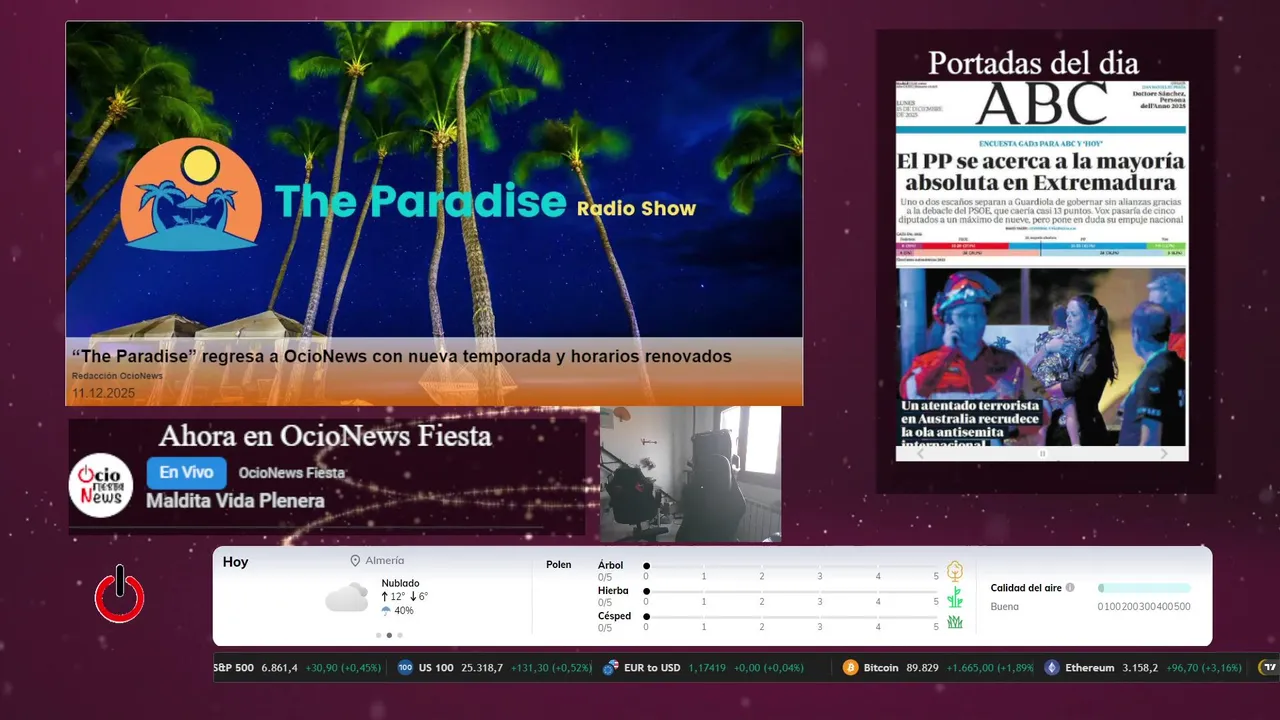Viewport: 1280px width, 720px height.
Task: Click the Ahora en OcioNews Fiesta heading
Action: [325, 437]
